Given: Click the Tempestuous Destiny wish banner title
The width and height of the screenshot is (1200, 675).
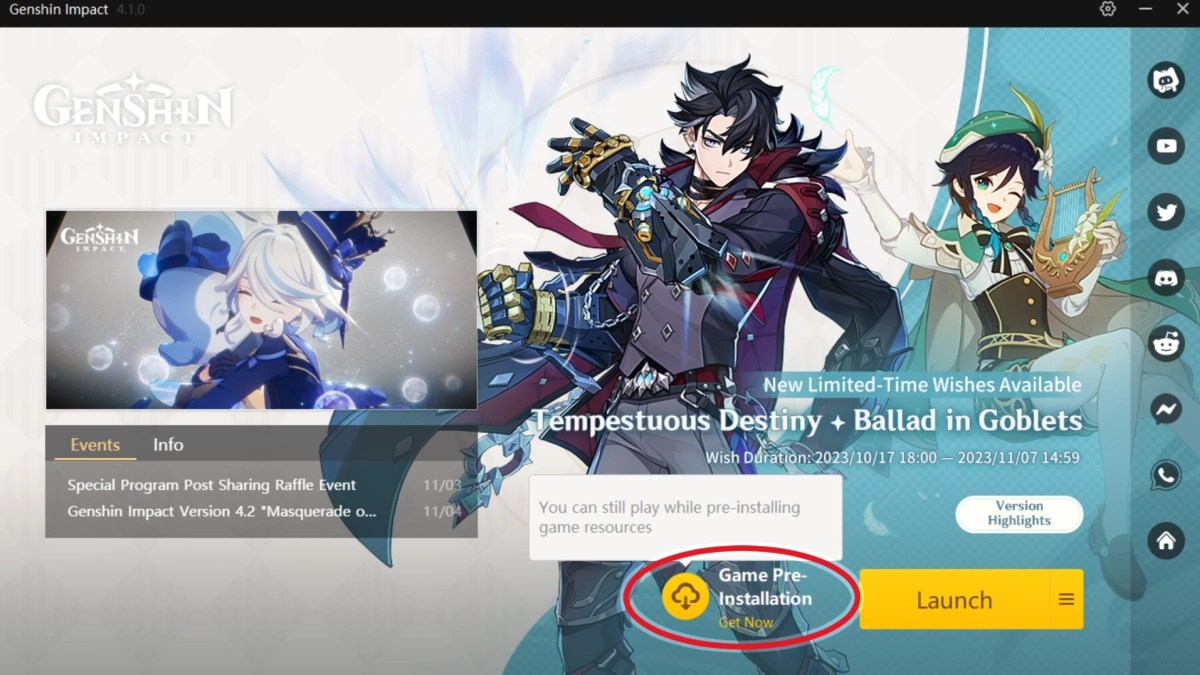Looking at the screenshot, I should (807, 420).
